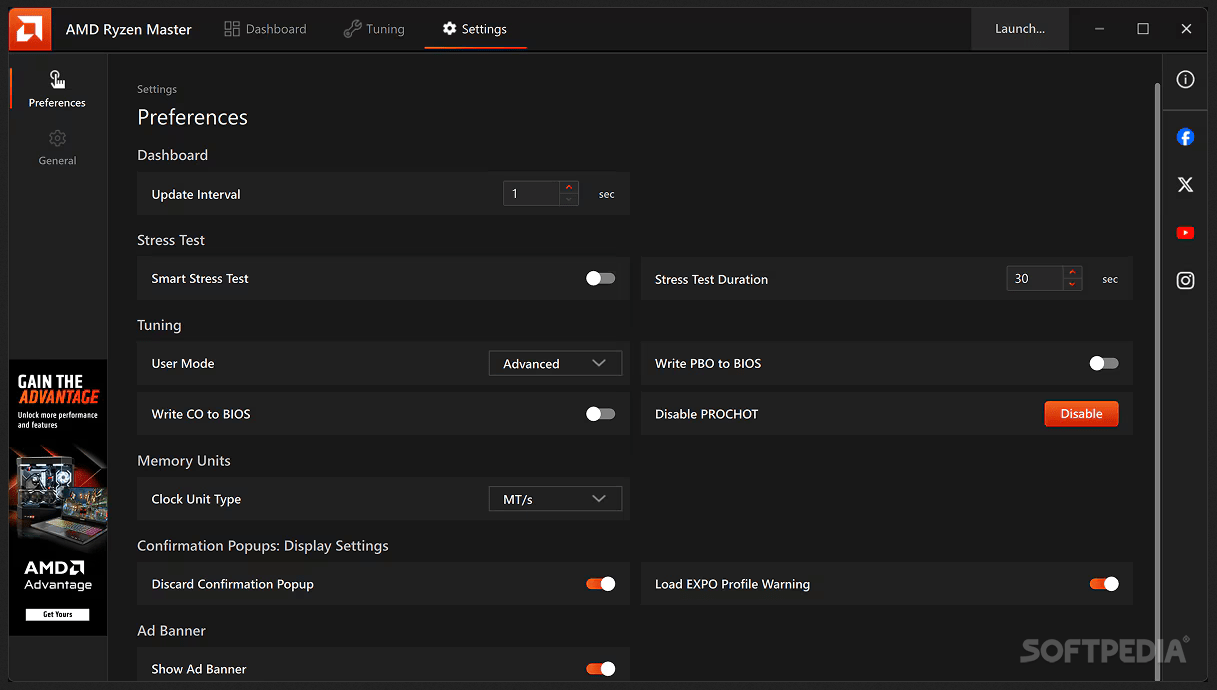The height and width of the screenshot is (690, 1217).
Task: Open the Instagram icon link
Action: [1185, 281]
